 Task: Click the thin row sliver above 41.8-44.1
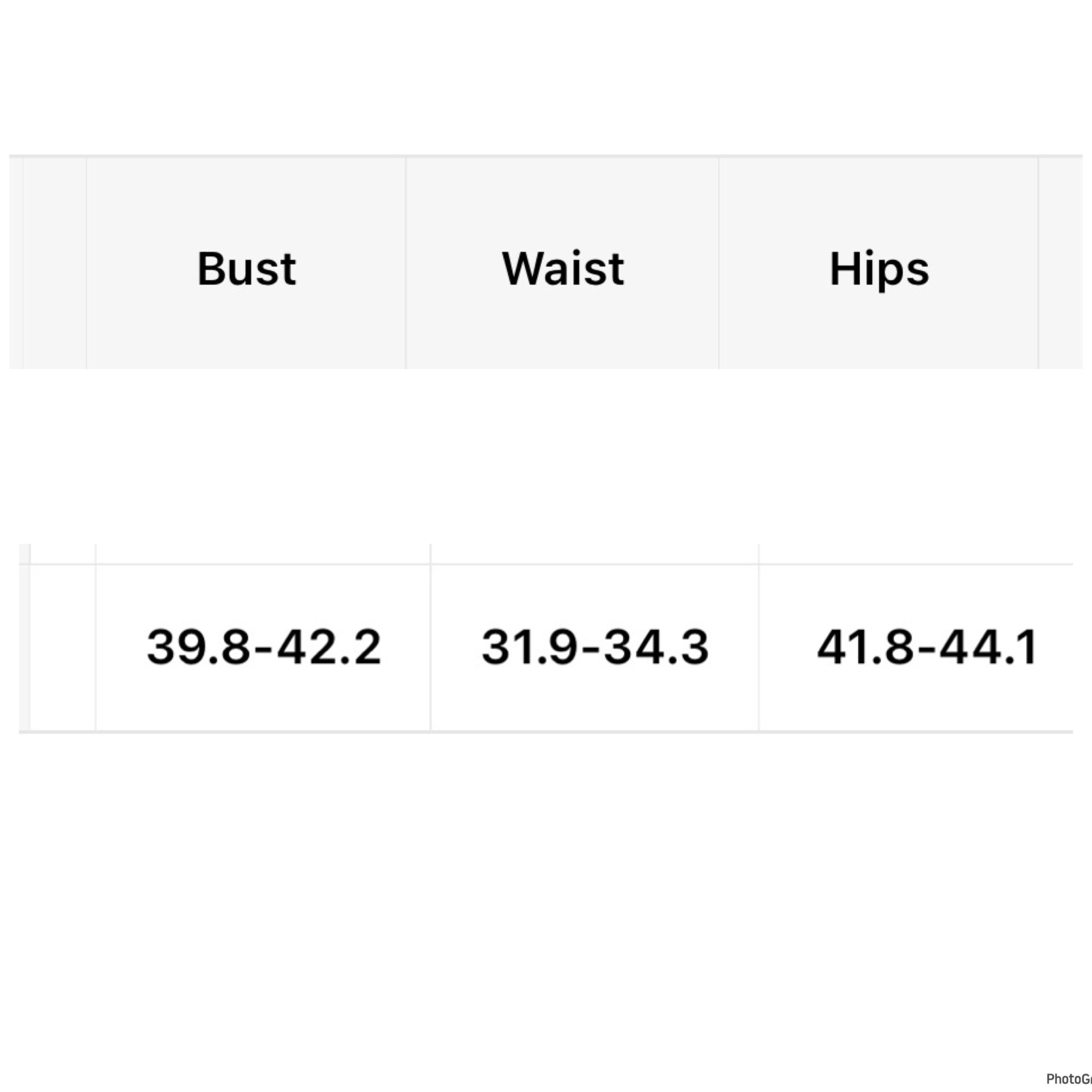[x=916, y=554]
